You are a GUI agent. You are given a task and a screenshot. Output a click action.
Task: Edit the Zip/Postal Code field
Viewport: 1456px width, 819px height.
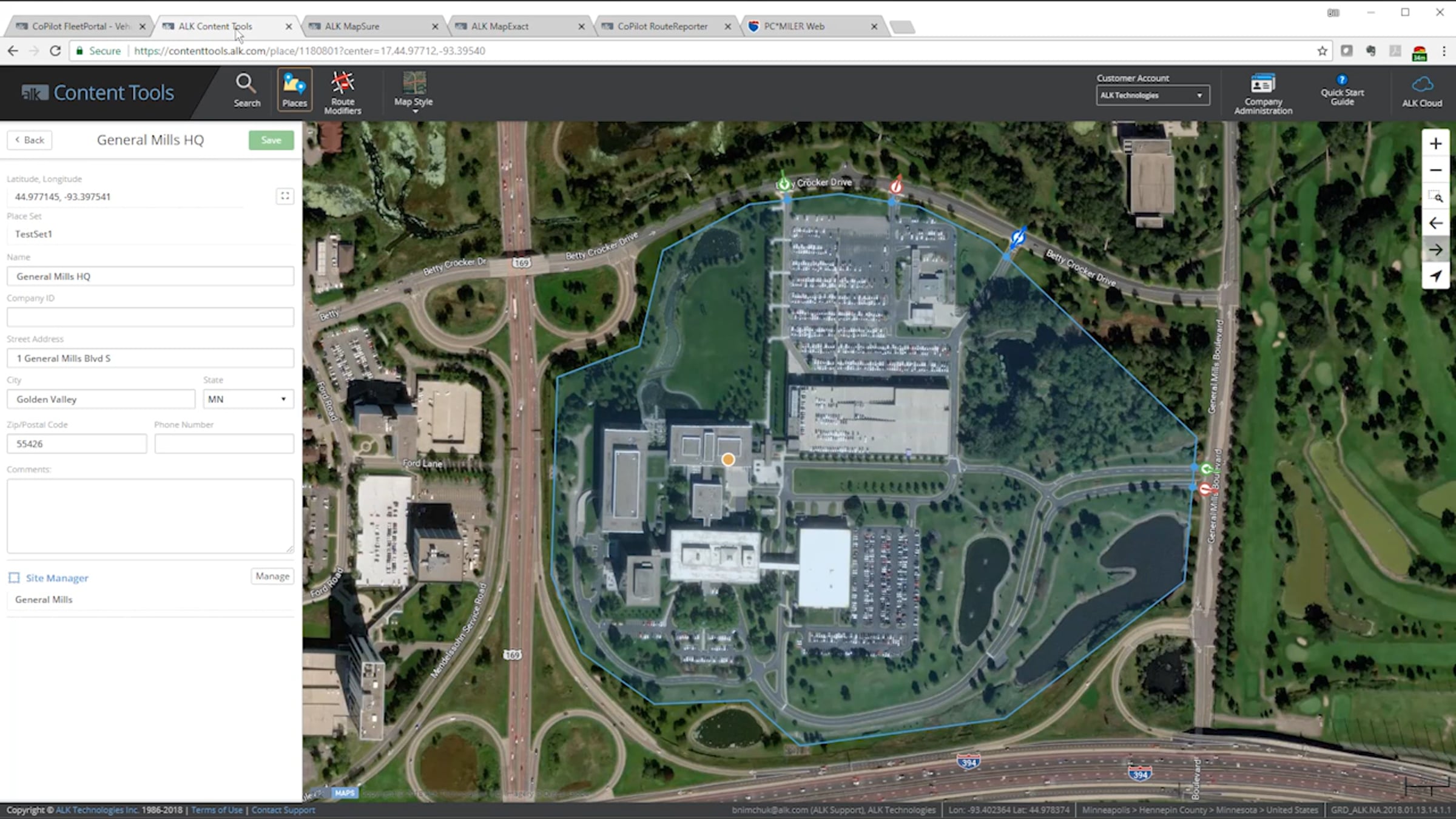click(76, 443)
